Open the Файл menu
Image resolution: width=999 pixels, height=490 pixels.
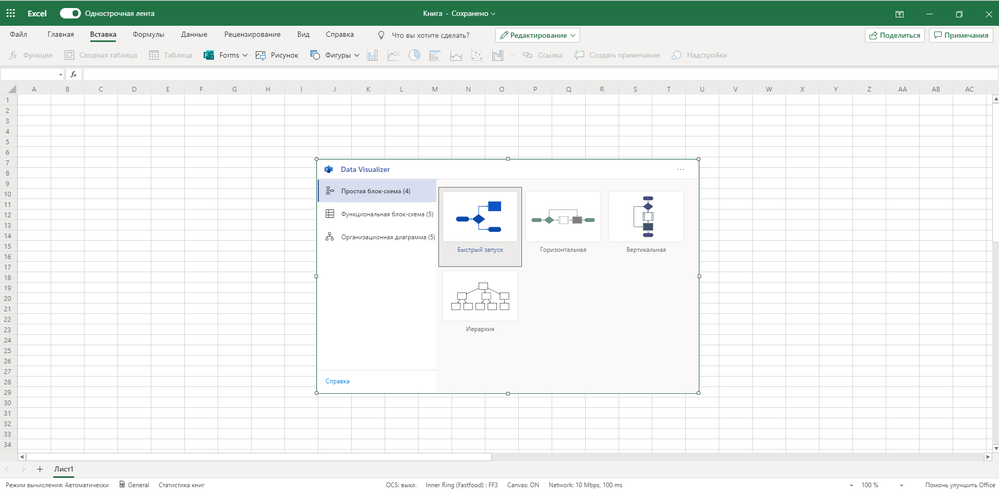(18, 34)
